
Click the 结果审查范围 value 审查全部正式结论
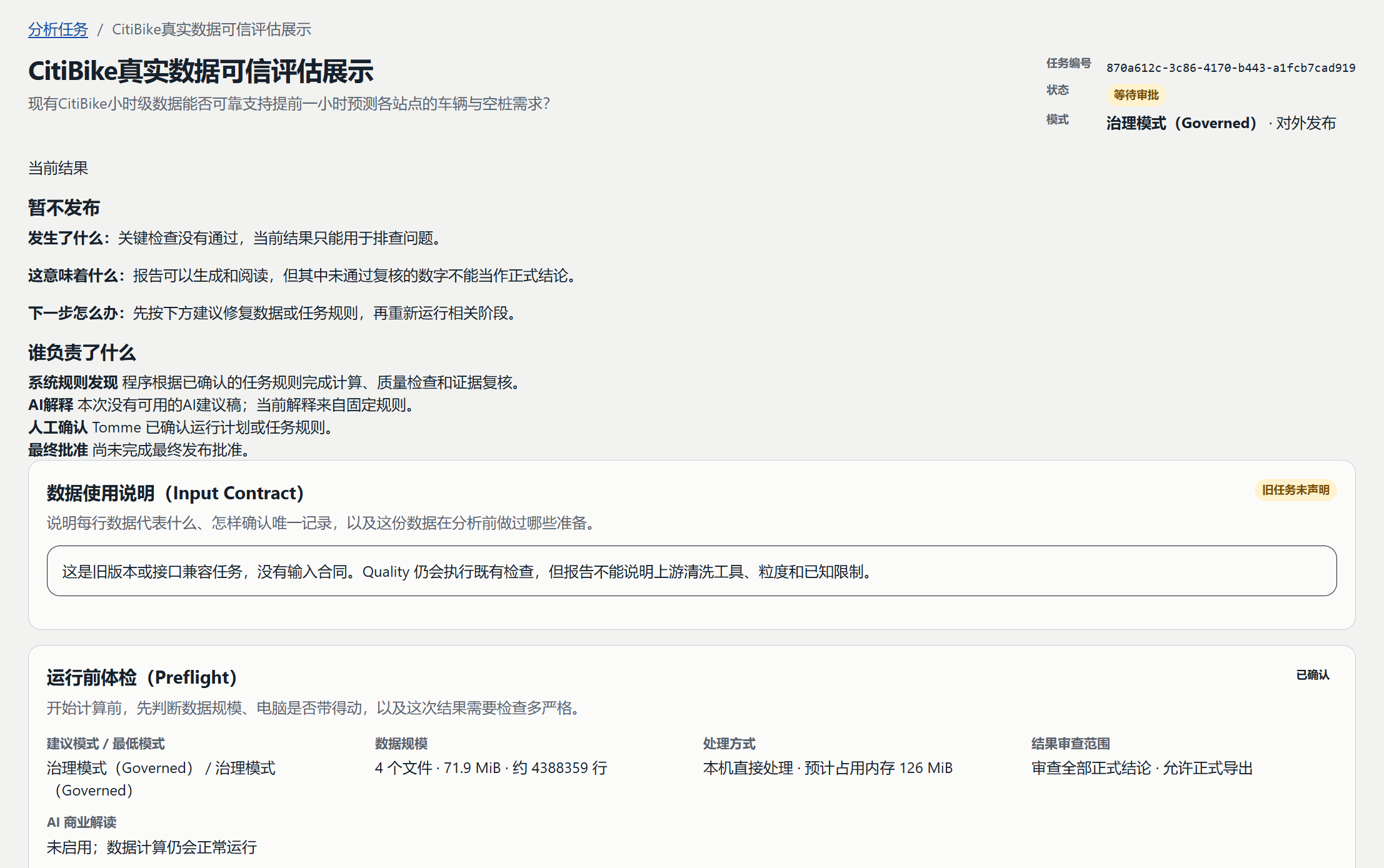point(1142,768)
